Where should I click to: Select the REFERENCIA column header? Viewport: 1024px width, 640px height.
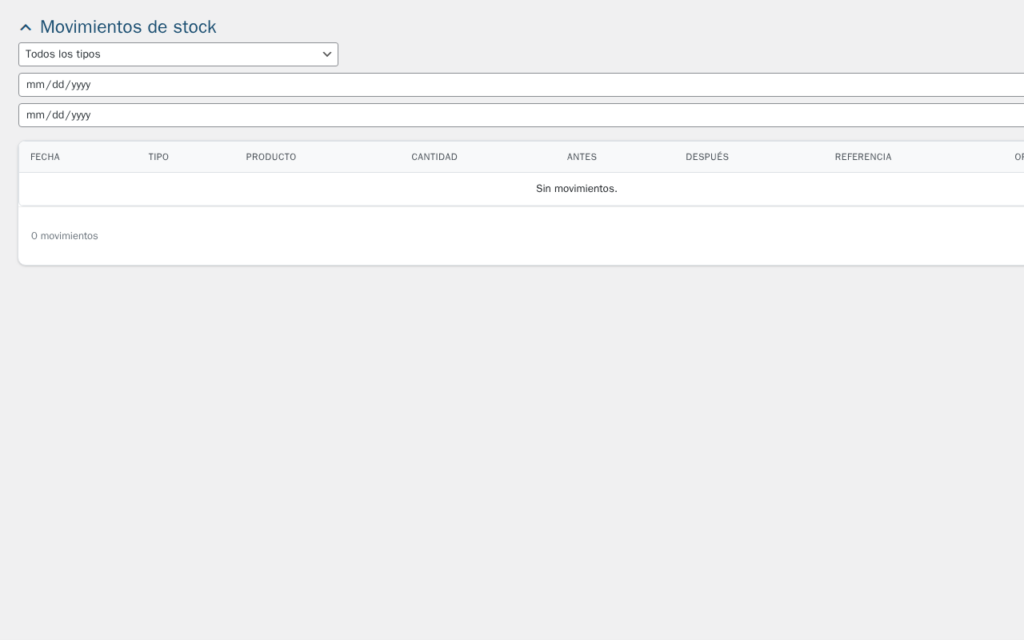862,157
